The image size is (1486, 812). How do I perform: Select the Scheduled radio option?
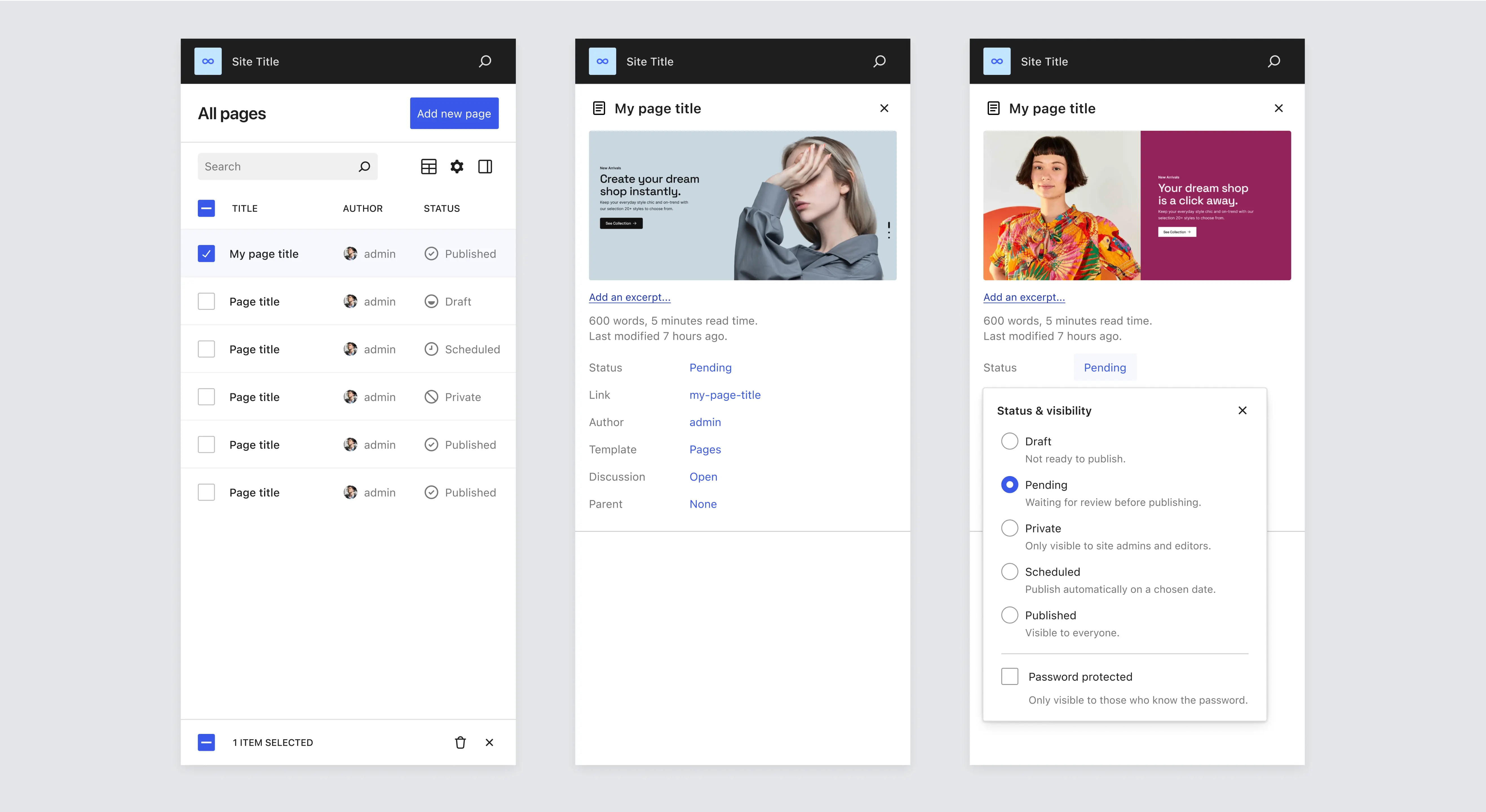coord(1010,572)
